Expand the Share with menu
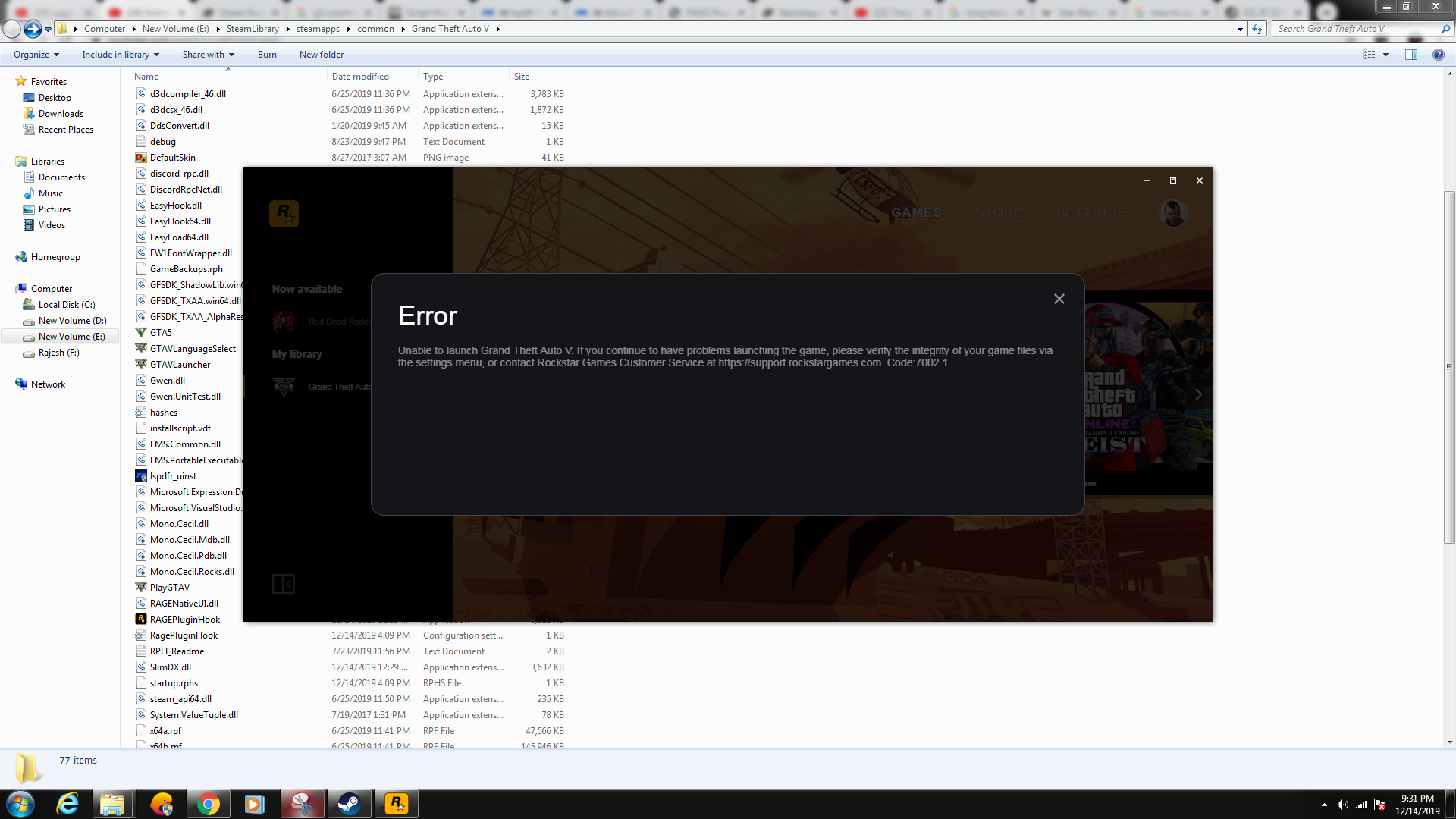Screen dimensions: 1456x819 (208, 55)
